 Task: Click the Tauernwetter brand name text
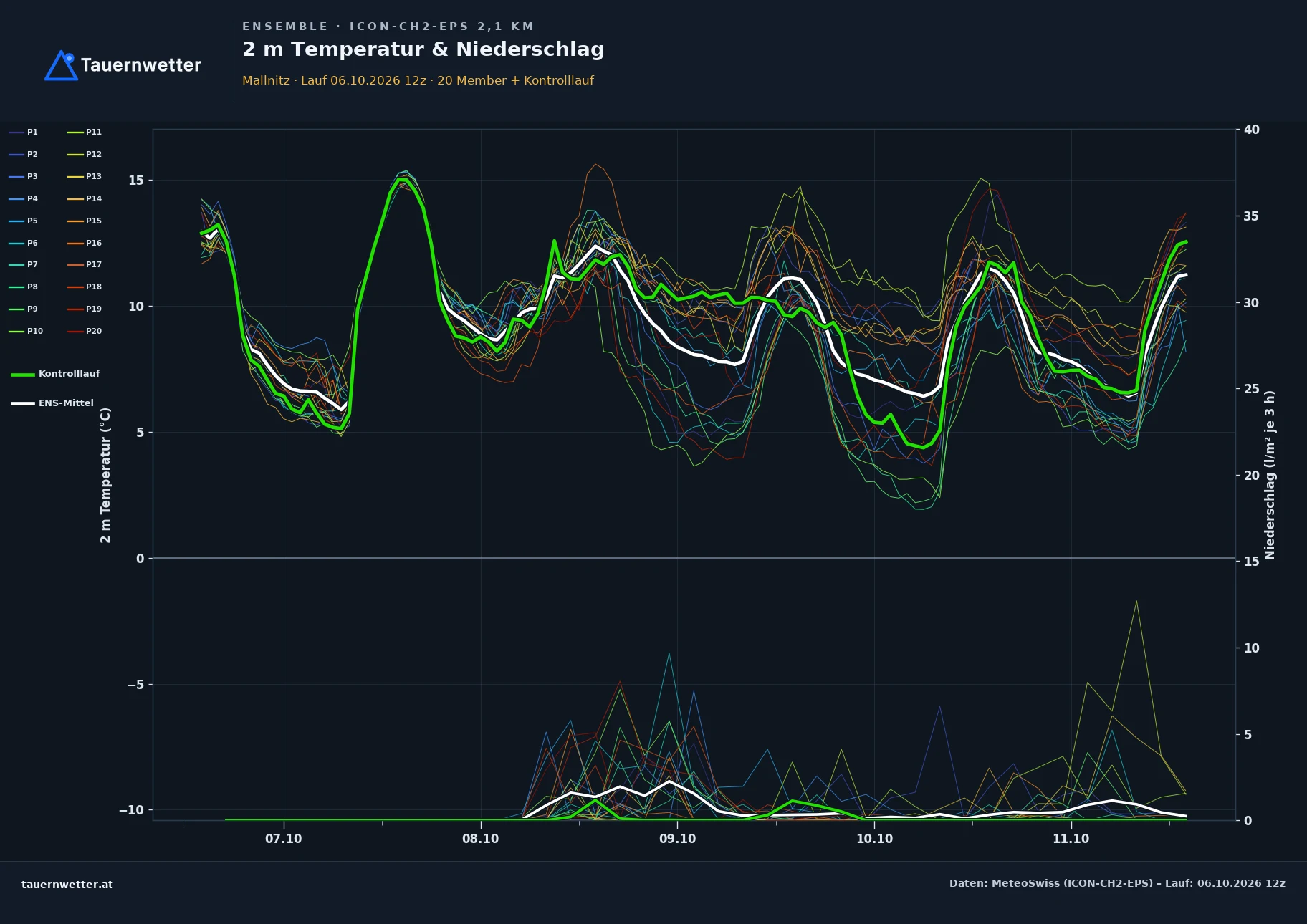coord(141,65)
